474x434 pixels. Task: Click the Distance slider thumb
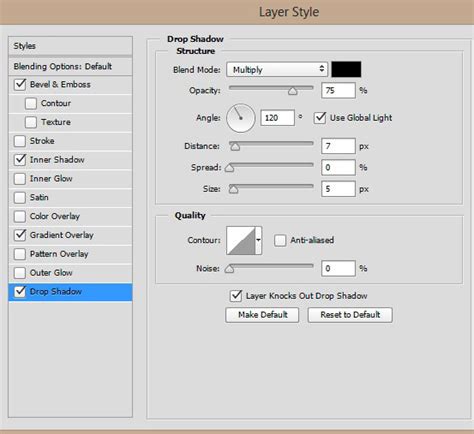[x=235, y=146]
